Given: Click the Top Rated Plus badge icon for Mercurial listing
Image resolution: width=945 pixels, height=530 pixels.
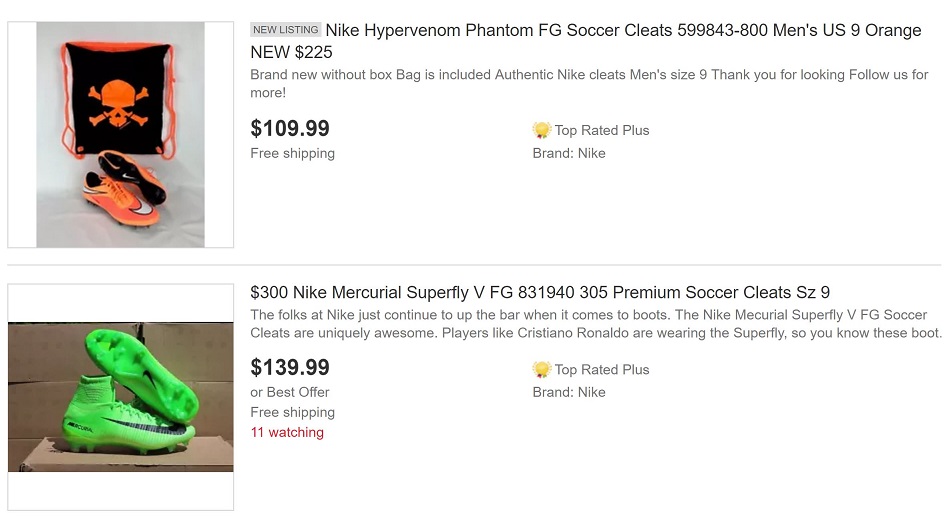Looking at the screenshot, I should 542,369.
